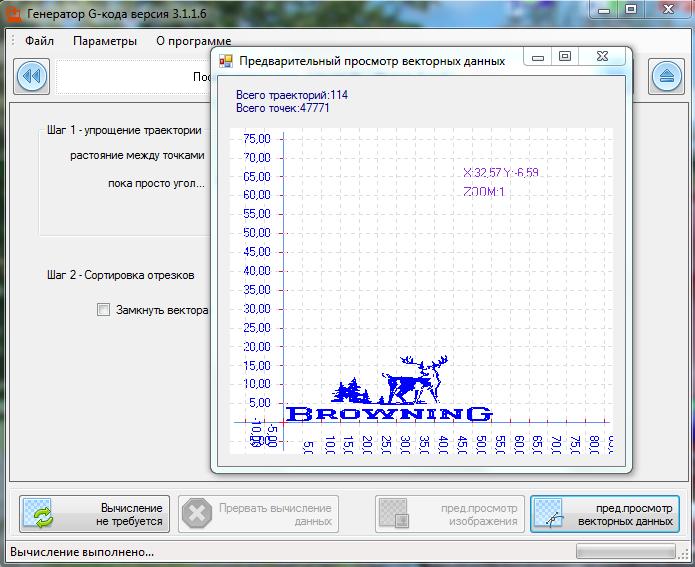Screen dimensions: 695x567
Task: Click the Вычисление не требуется button
Action: pyautogui.click(x=94, y=514)
